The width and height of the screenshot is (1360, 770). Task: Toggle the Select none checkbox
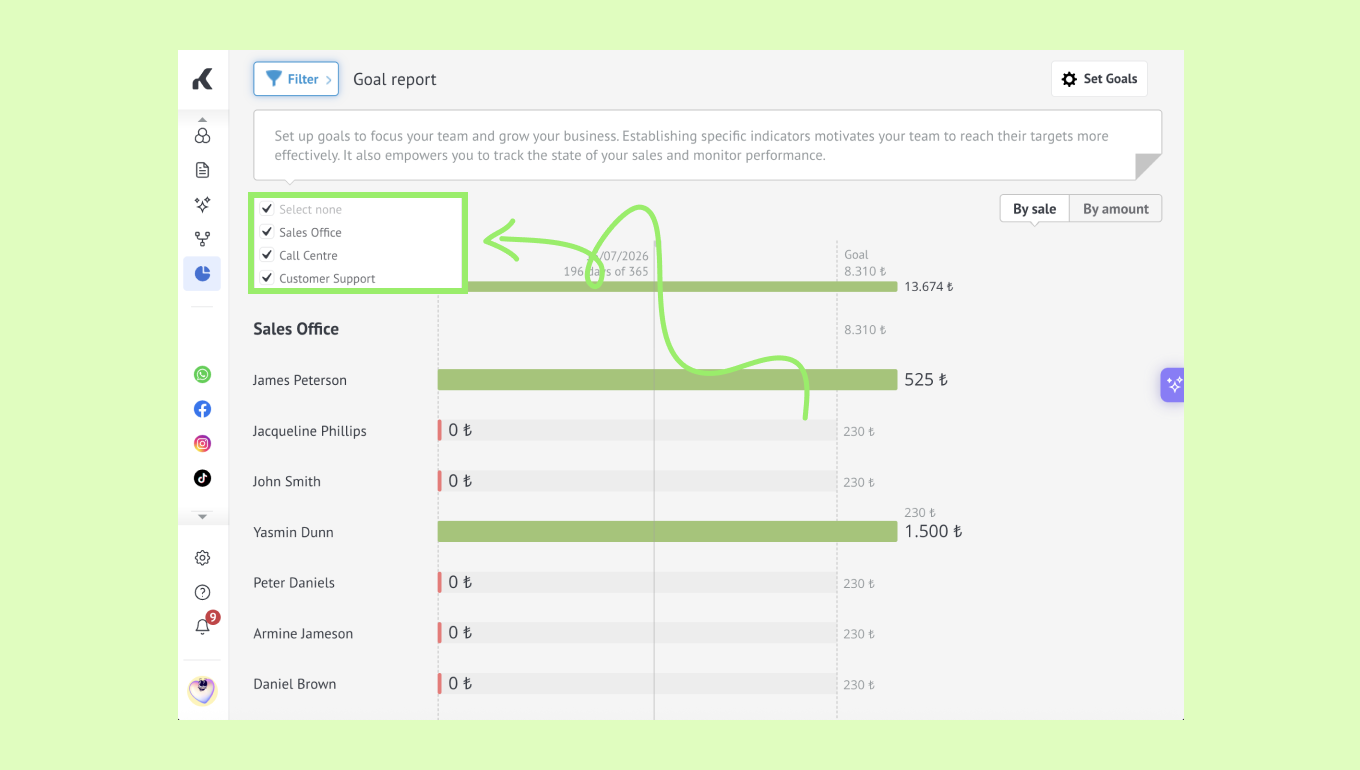(267, 209)
